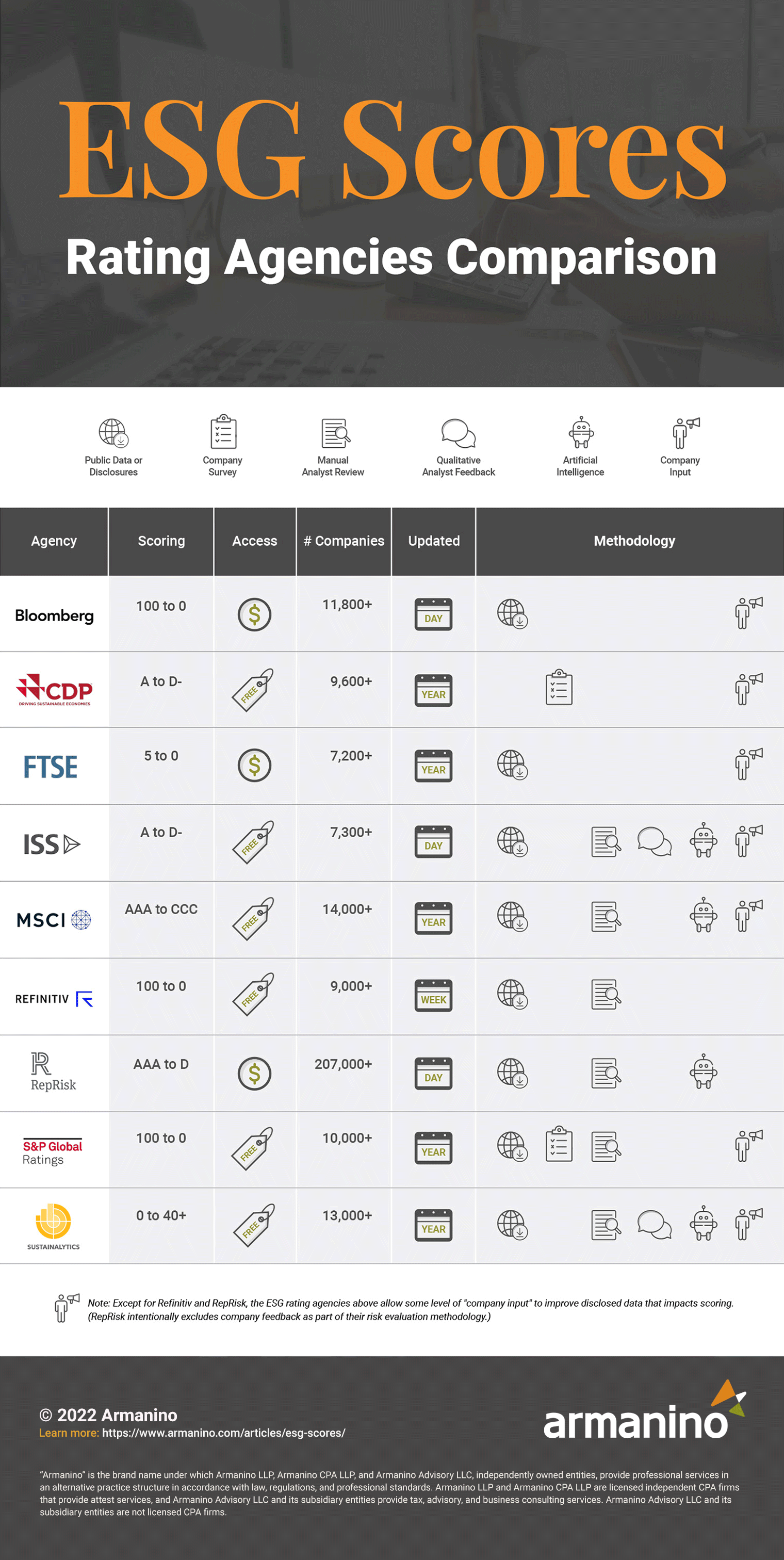This screenshot has height=1560, width=784.
Task: Click the robot AI icon in RepRisk row
Action: click(x=704, y=1071)
